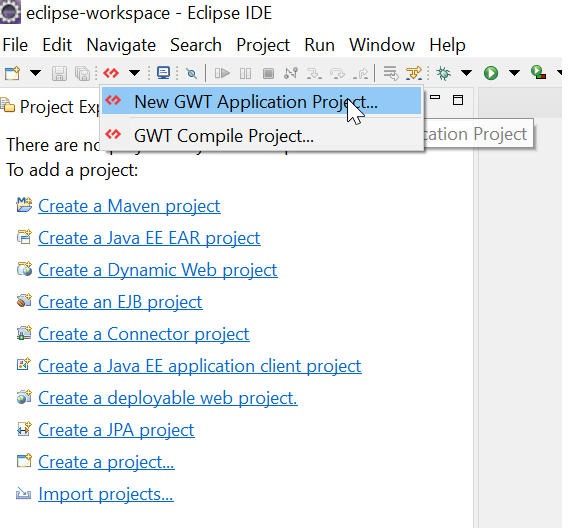Minimize the Project Explorer view
576x528 pixels.
point(435,98)
